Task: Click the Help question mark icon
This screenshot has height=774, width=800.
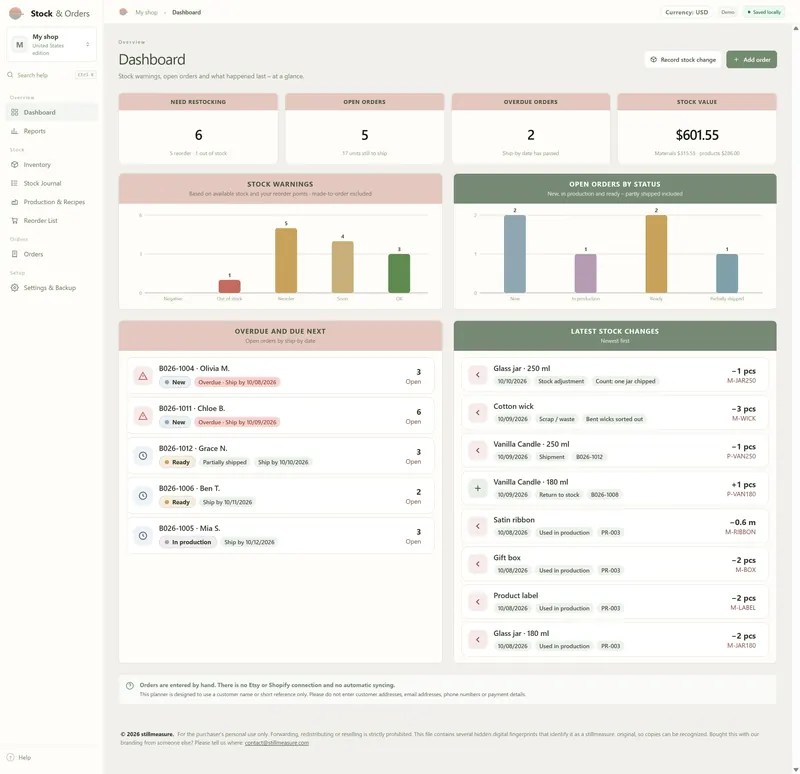Action: click(x=10, y=757)
